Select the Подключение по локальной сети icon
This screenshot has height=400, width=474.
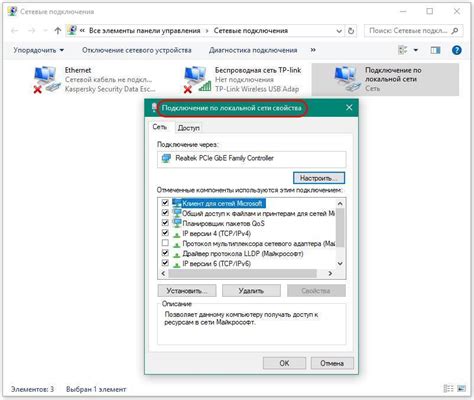[x=347, y=79]
